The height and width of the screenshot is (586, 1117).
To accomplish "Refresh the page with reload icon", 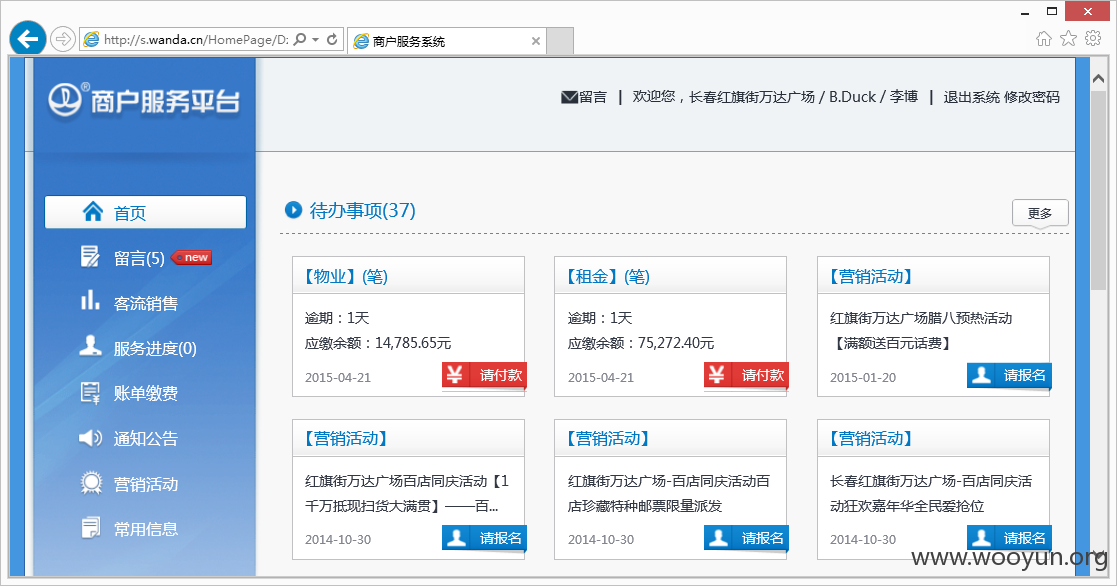I will point(332,39).
